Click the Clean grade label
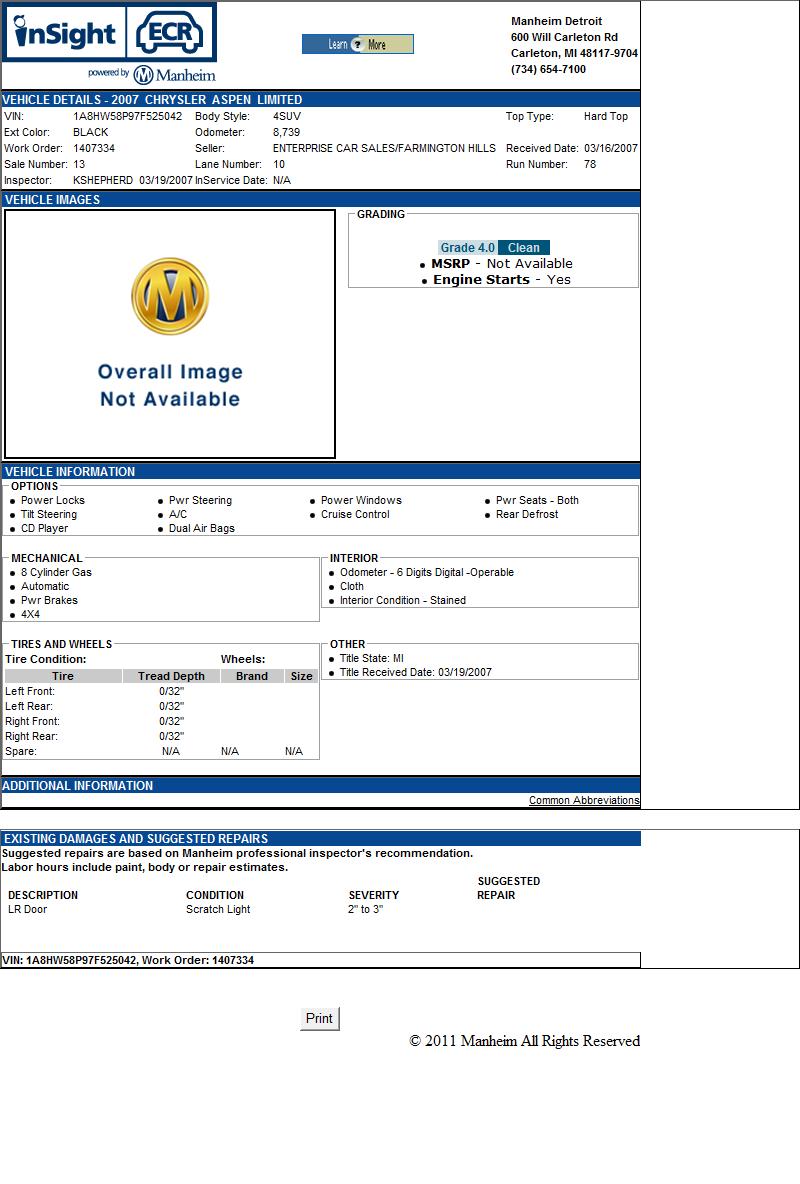This screenshot has height=1184, width=800. [x=524, y=248]
